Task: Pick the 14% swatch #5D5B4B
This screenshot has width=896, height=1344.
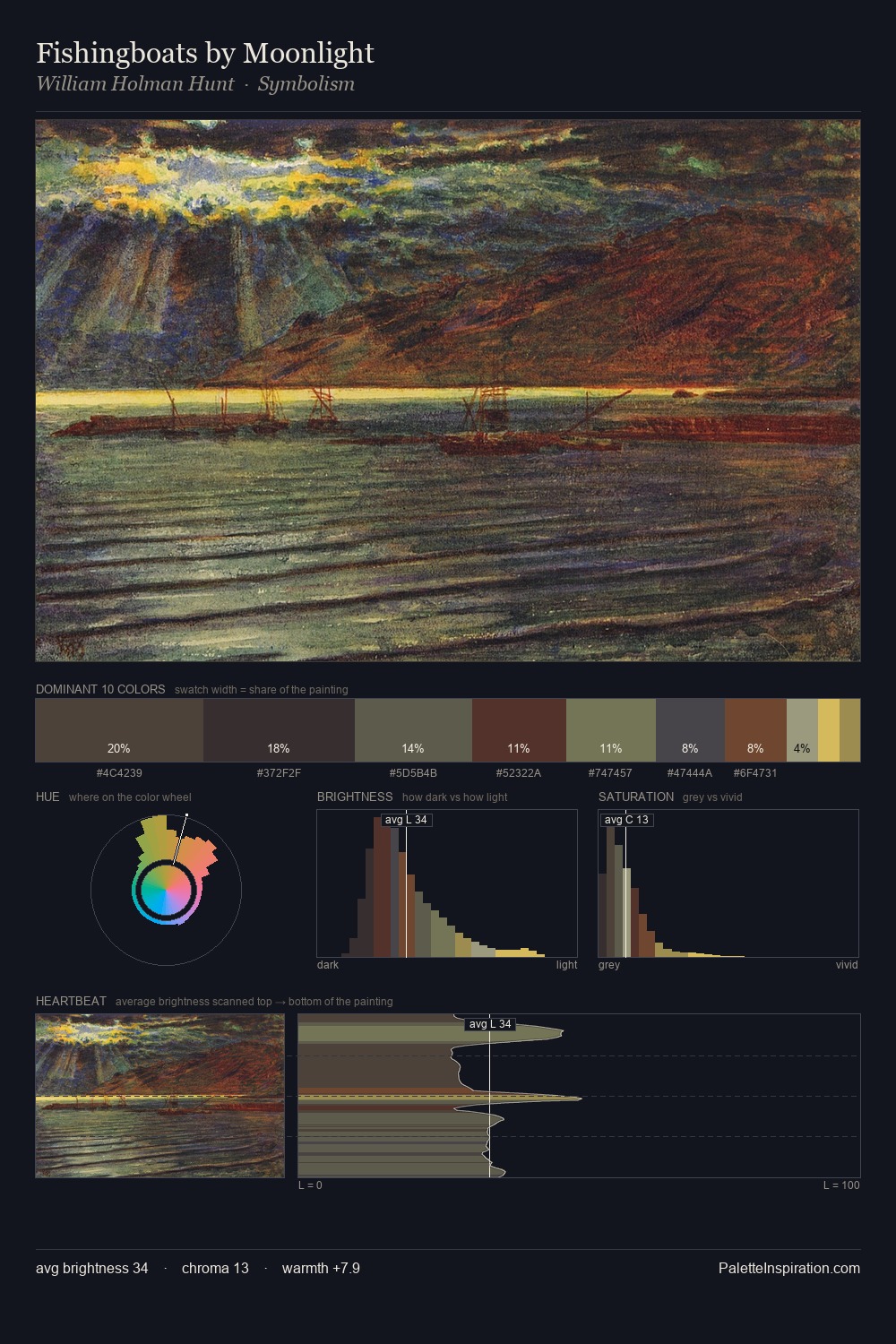Action: click(413, 730)
